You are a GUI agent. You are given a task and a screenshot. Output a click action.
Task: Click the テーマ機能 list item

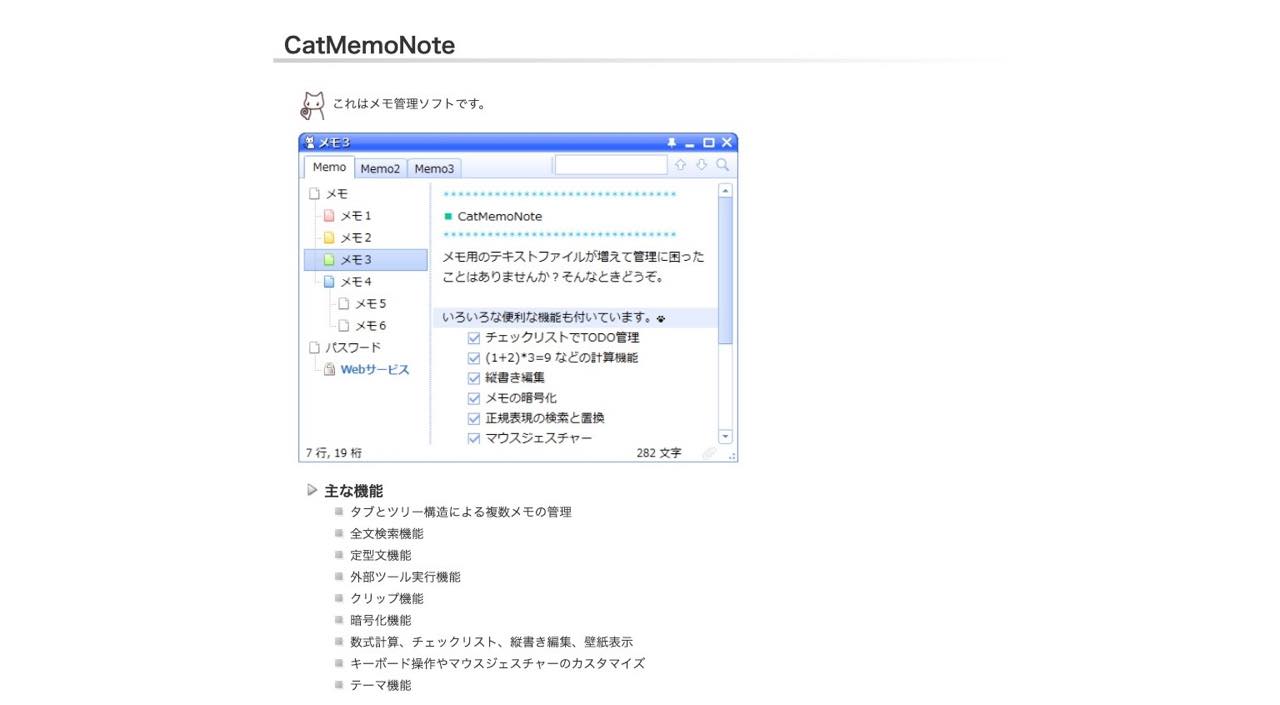[380, 686]
